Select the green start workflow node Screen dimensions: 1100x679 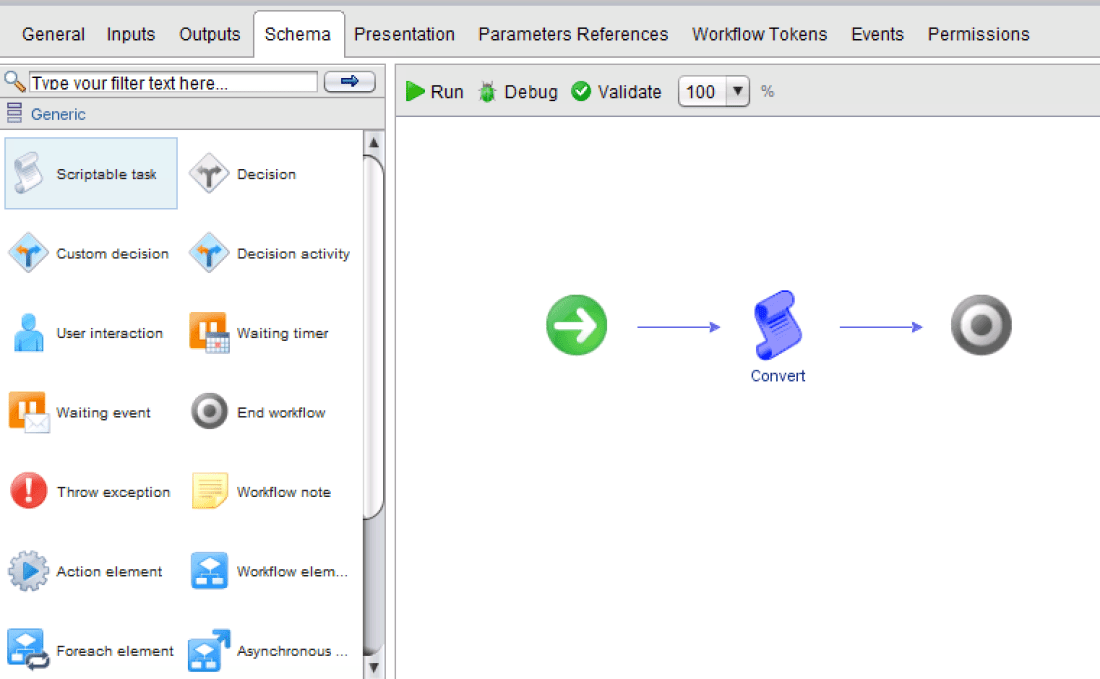[x=576, y=325]
